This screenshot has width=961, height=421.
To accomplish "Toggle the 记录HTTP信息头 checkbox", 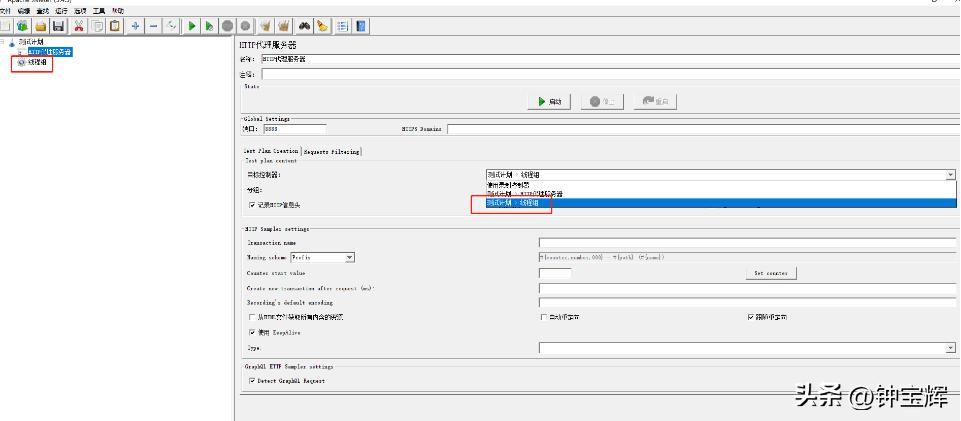I will pyautogui.click(x=252, y=205).
